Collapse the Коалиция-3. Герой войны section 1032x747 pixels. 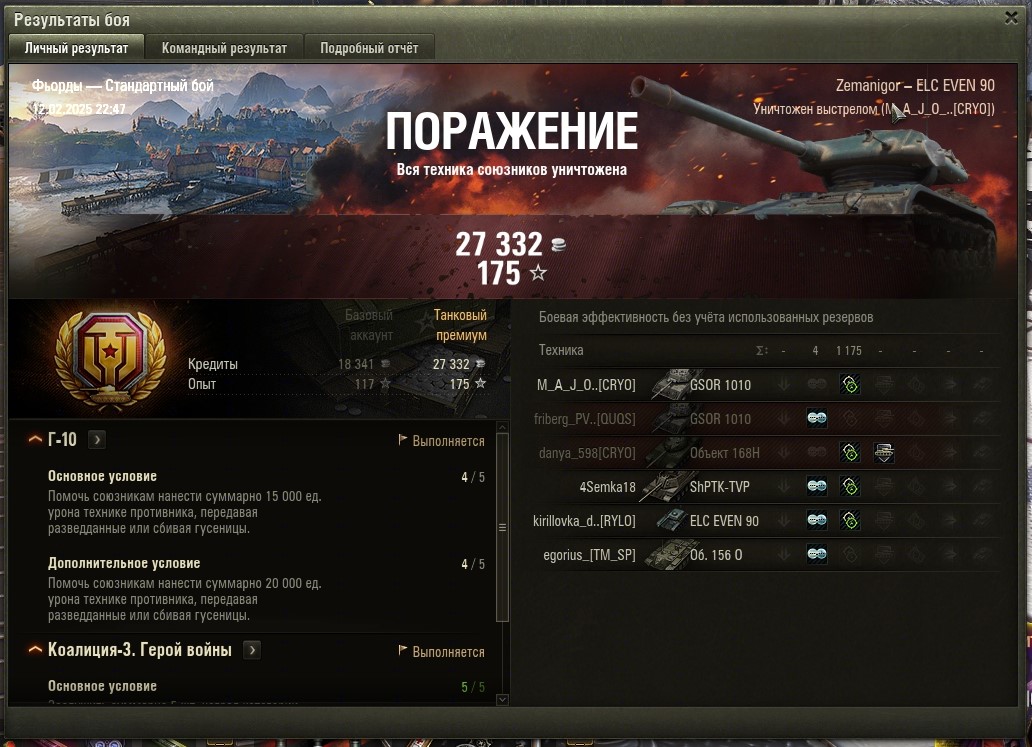click(34, 650)
